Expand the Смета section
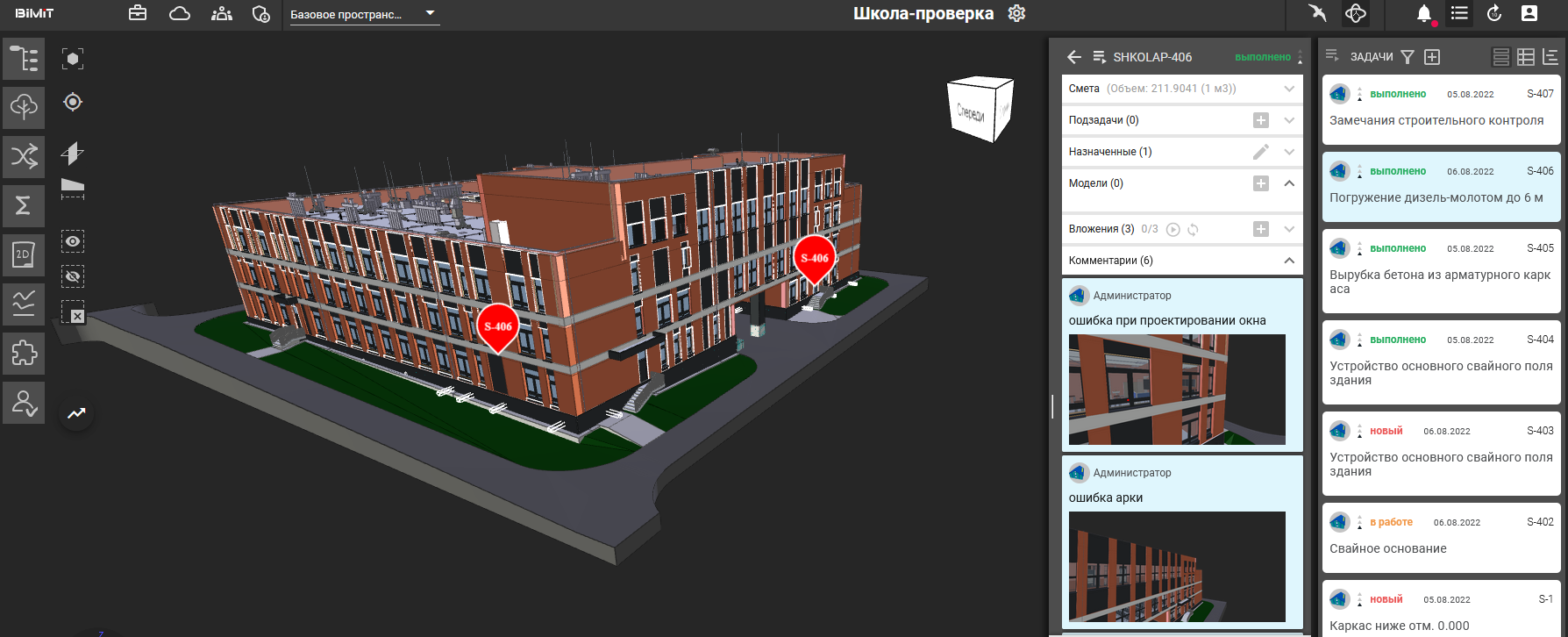Viewport: 1568px width, 637px height. pyautogui.click(x=1288, y=89)
